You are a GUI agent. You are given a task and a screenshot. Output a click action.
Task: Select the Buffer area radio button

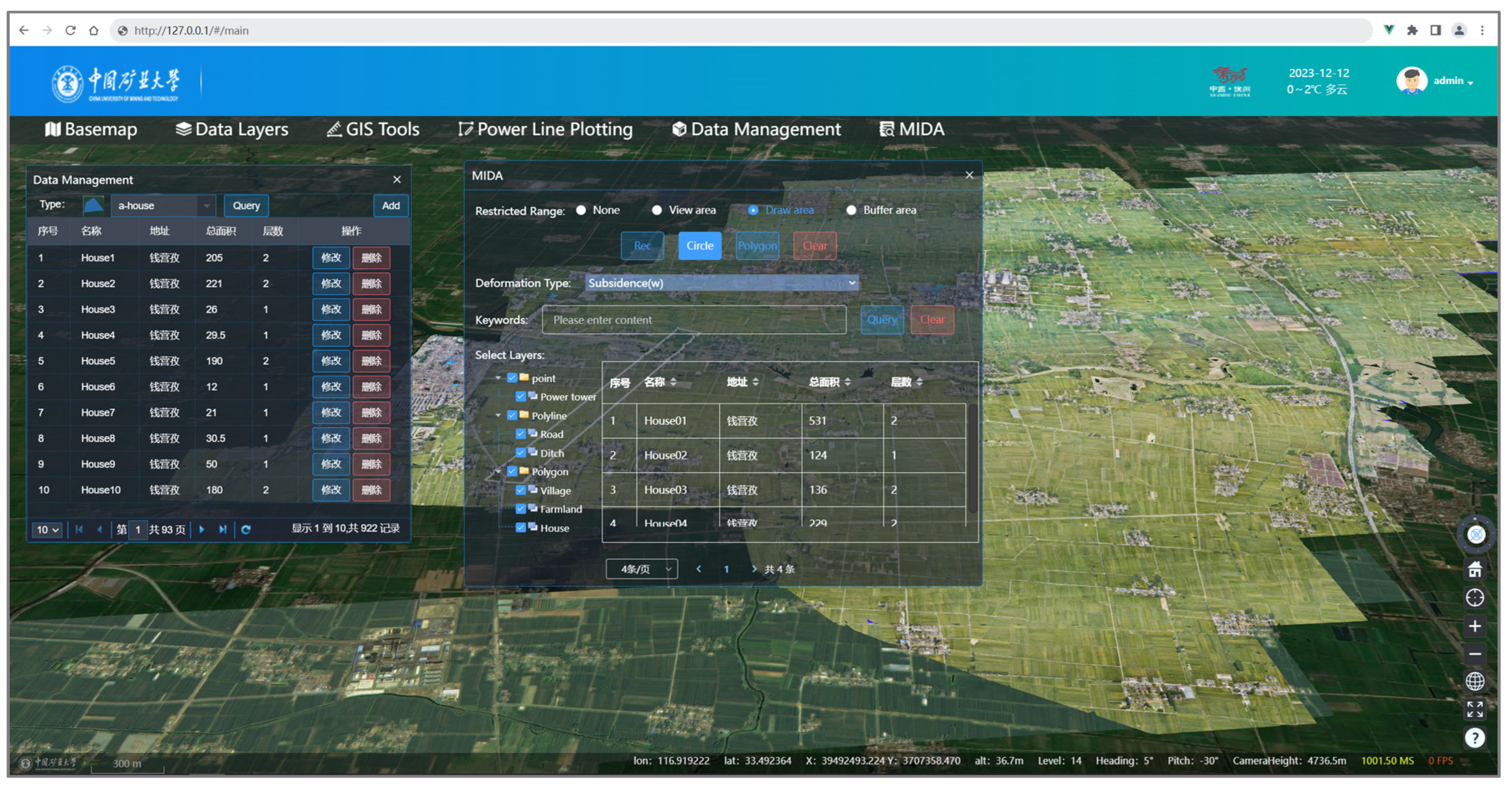pos(851,210)
